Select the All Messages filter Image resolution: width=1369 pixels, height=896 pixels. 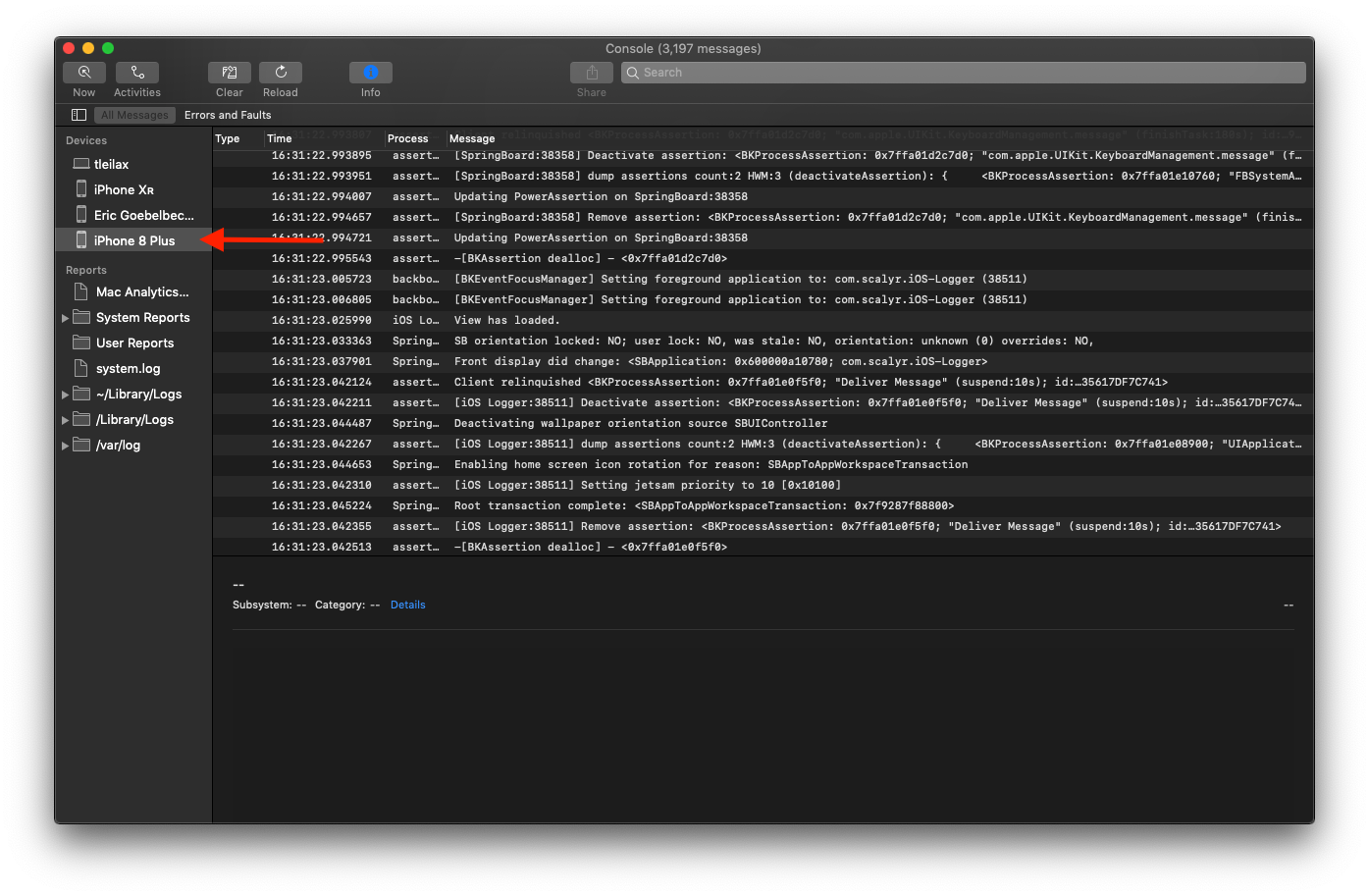point(134,115)
